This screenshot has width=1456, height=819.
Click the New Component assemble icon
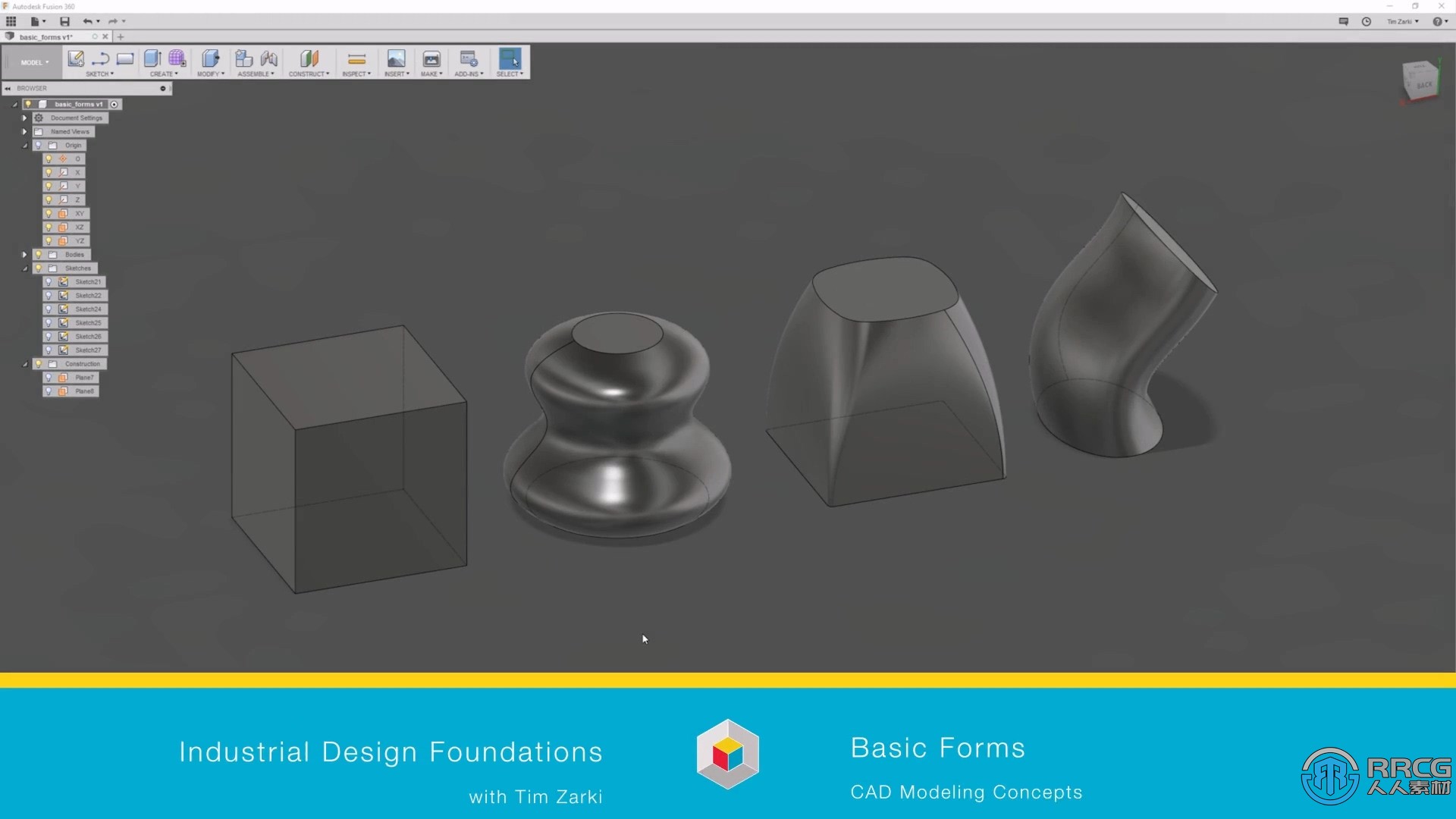pyautogui.click(x=243, y=59)
